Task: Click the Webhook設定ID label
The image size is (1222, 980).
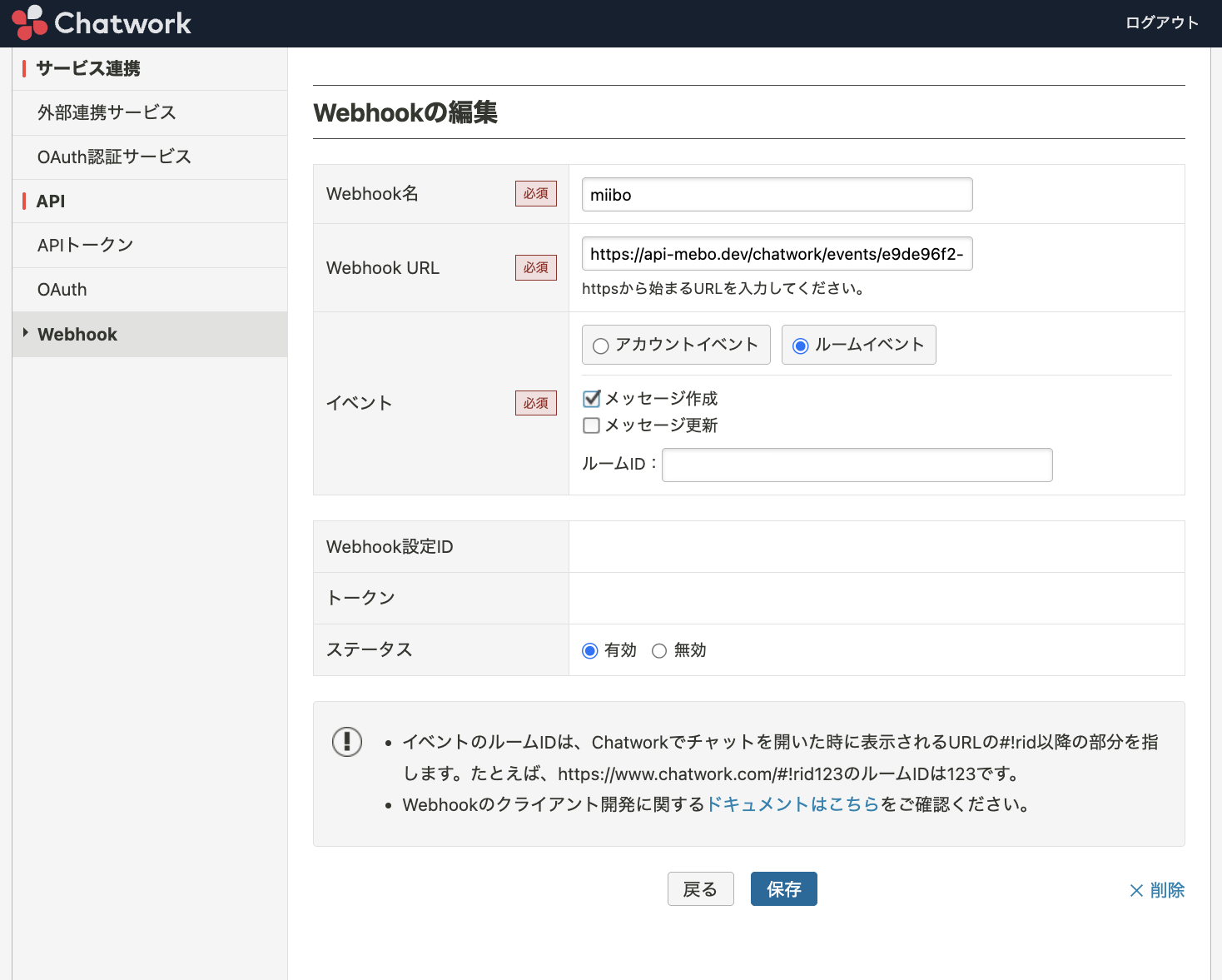Action: (x=390, y=547)
